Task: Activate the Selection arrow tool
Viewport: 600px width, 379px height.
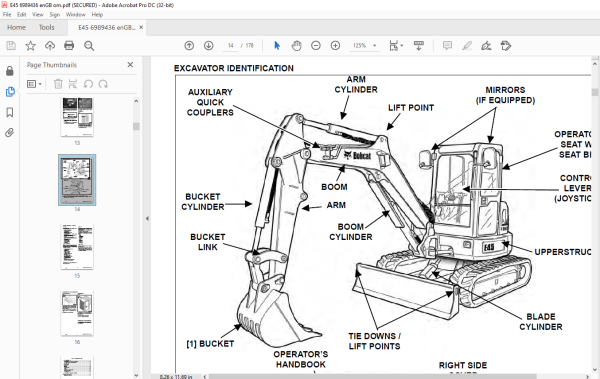Action: pyautogui.click(x=277, y=46)
